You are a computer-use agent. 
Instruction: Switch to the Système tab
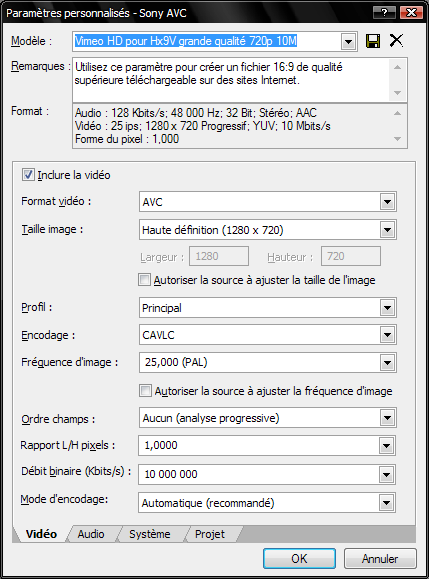point(150,534)
